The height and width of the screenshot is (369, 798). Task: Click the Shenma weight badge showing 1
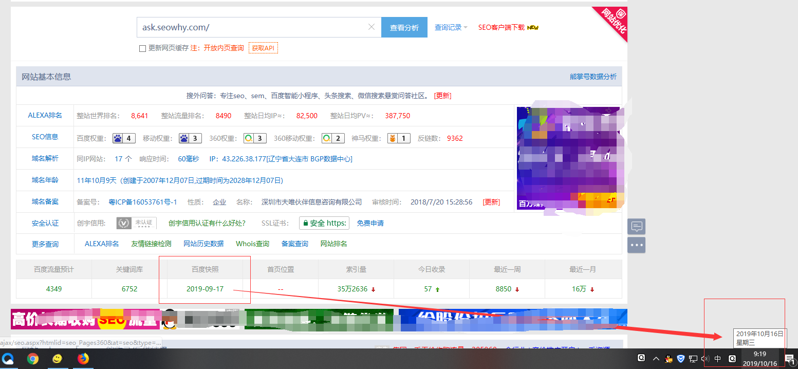pyautogui.click(x=399, y=138)
